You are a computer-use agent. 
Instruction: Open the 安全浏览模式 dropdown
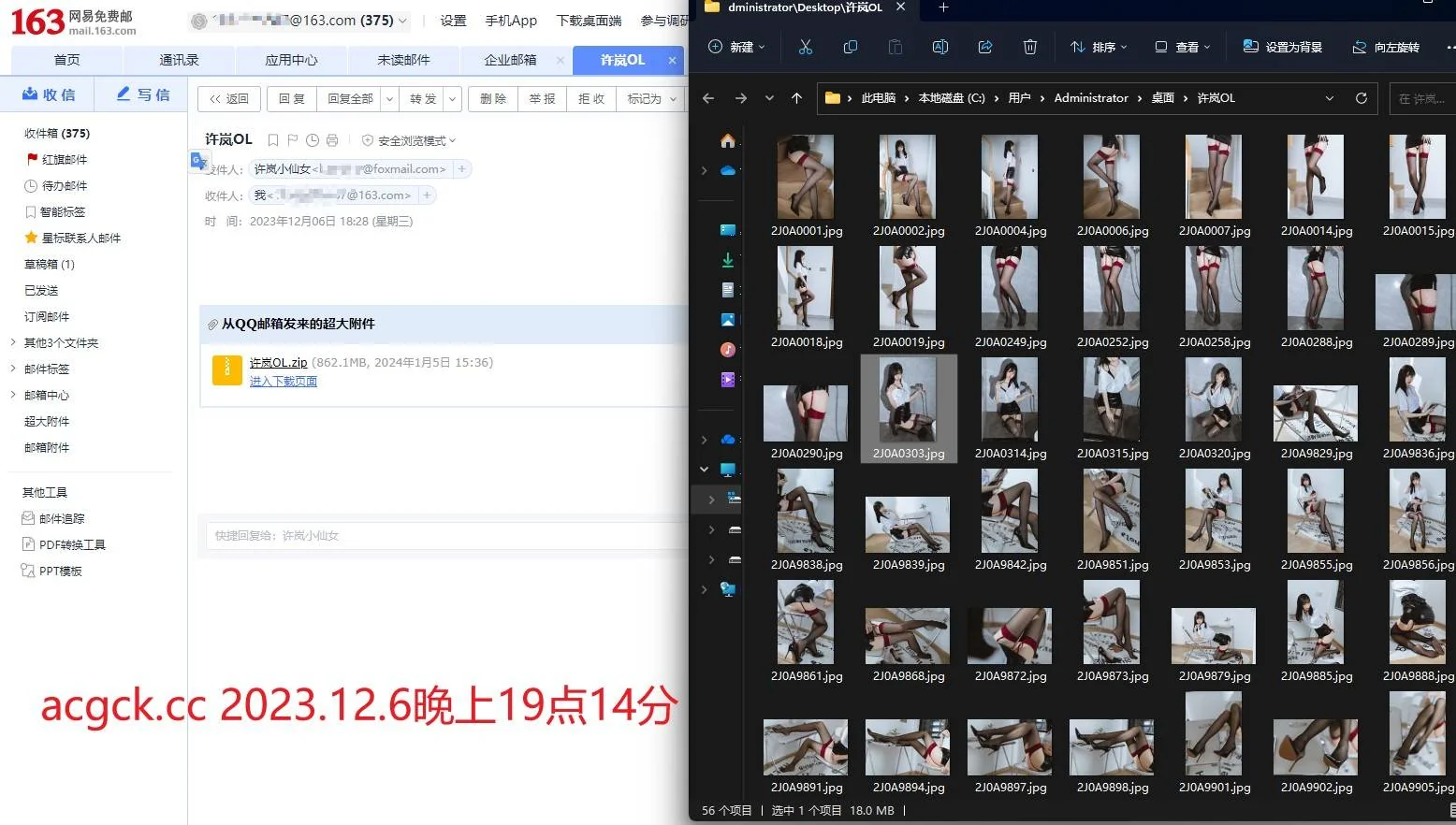(x=409, y=140)
